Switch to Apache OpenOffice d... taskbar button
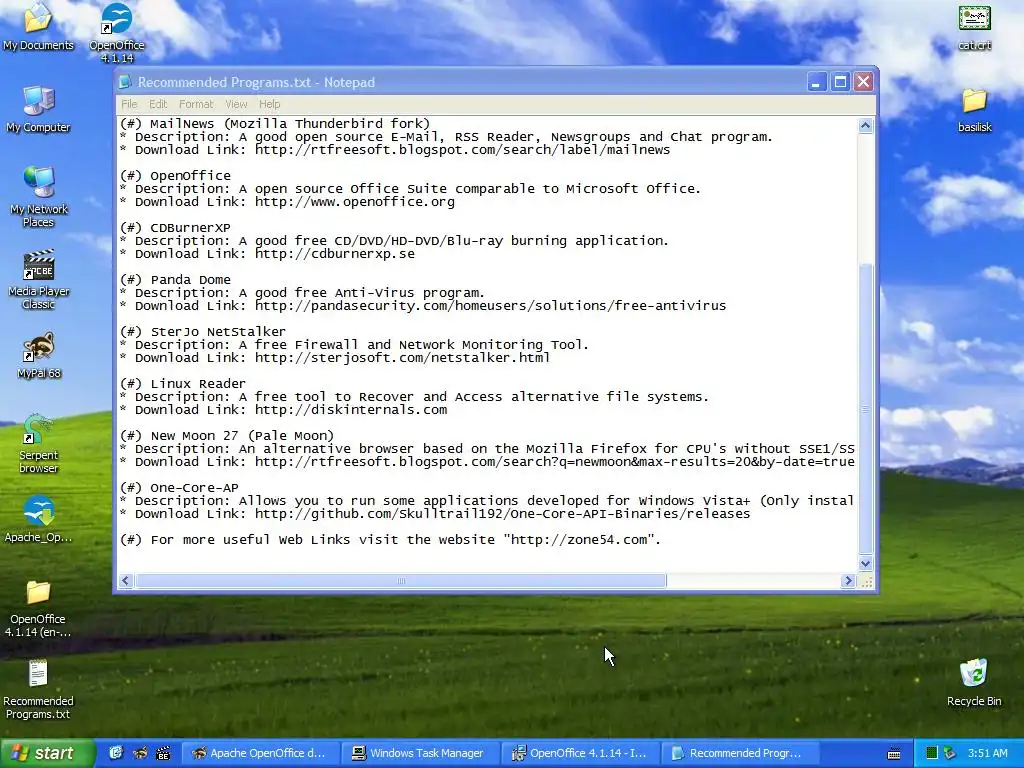1024x768 pixels. 260,753
